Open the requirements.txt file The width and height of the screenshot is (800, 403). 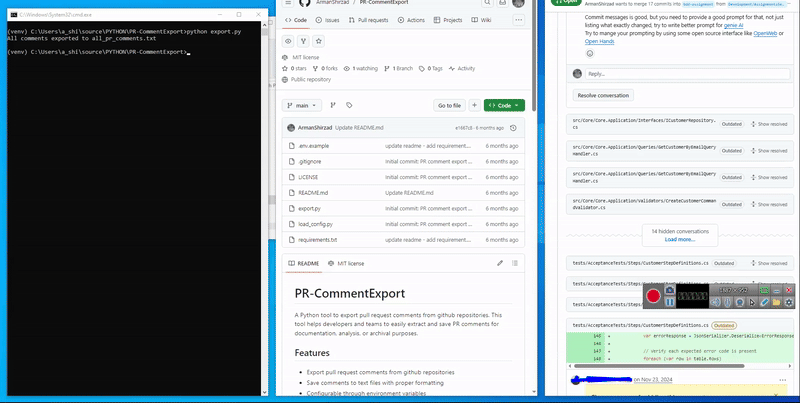(x=317, y=240)
